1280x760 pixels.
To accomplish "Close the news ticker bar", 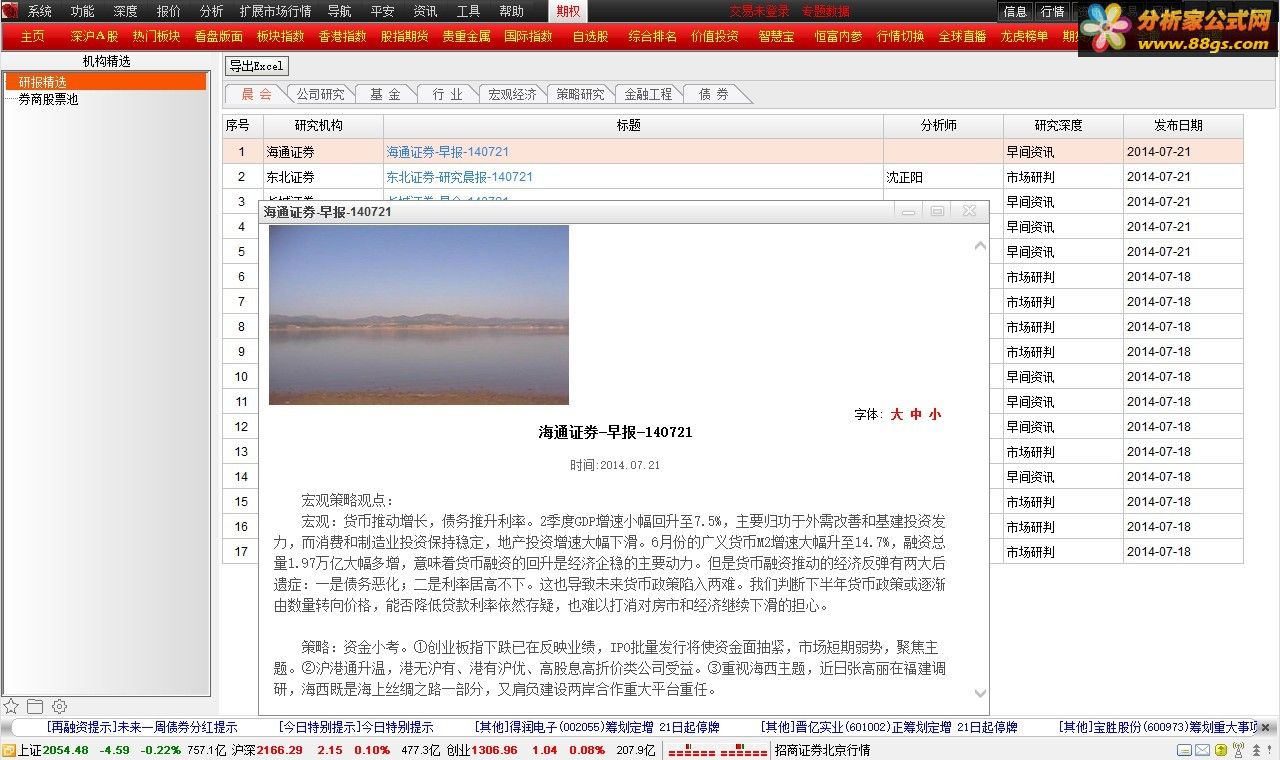I will pos(1267,727).
